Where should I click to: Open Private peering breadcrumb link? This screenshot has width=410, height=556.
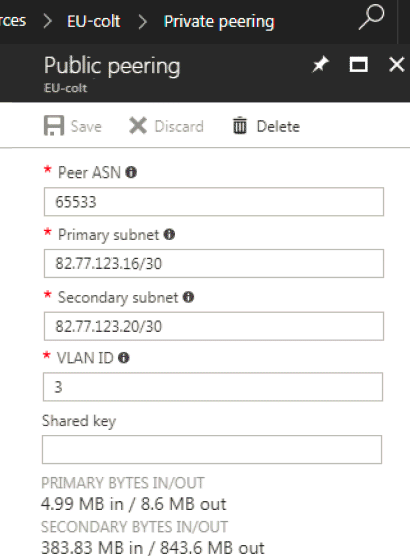click(219, 22)
